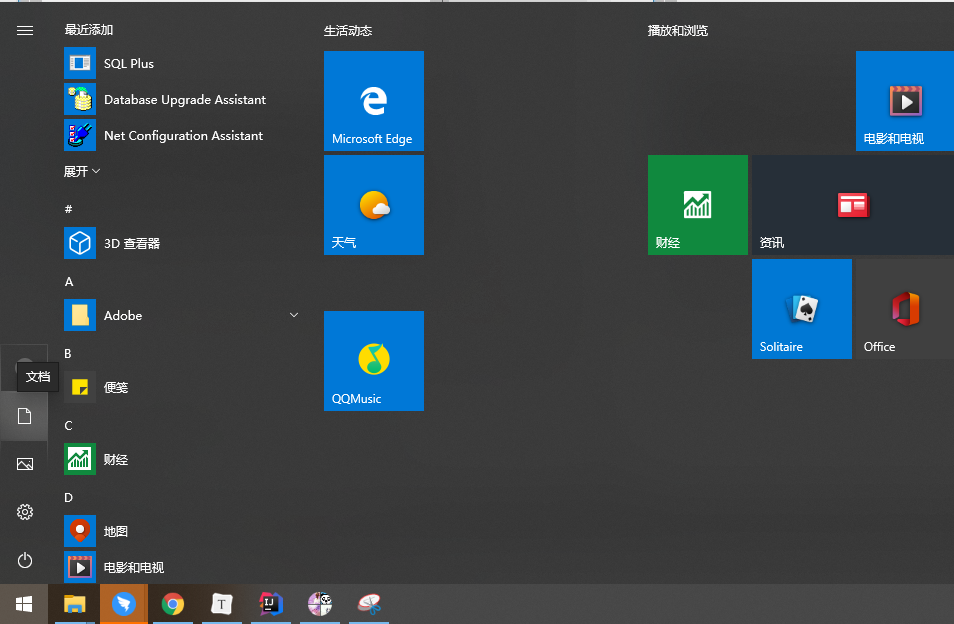Open the panda icon app on taskbar

319,604
